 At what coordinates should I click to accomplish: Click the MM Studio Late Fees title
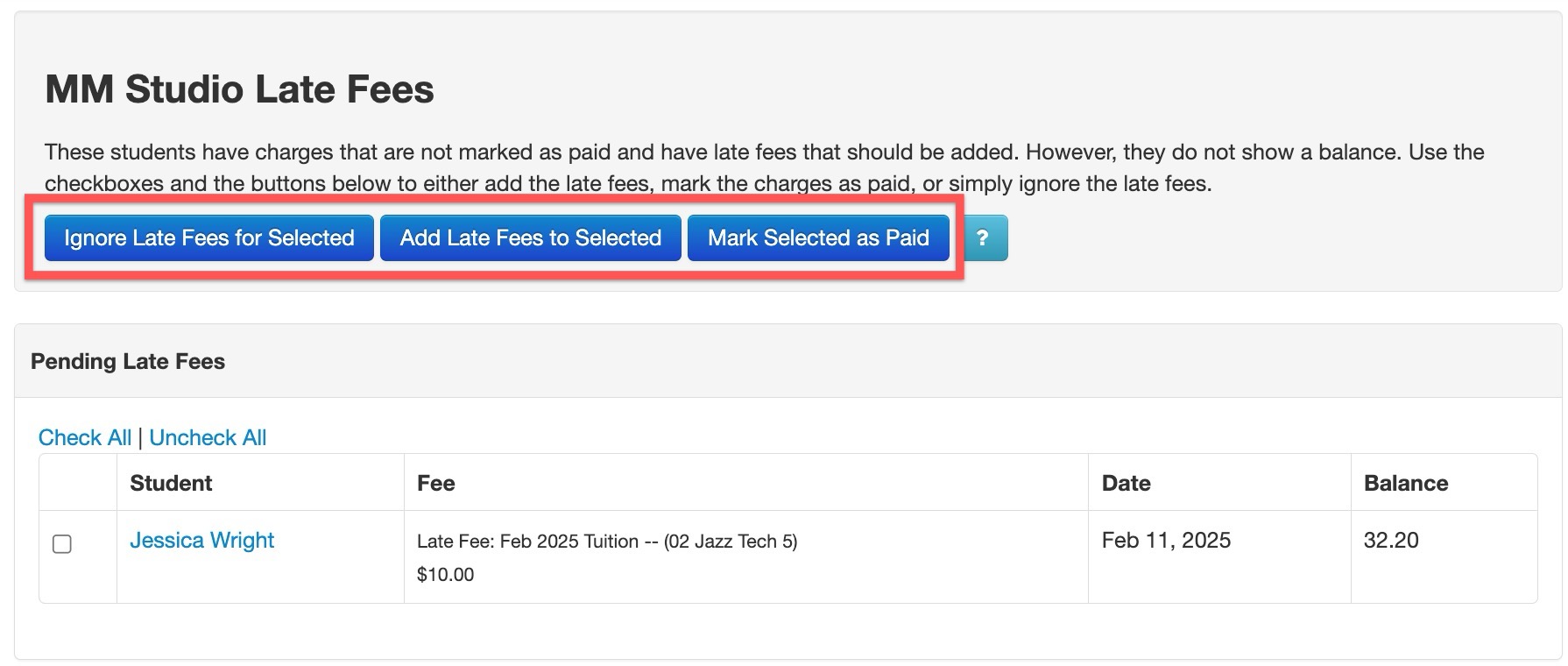pyautogui.click(x=239, y=89)
